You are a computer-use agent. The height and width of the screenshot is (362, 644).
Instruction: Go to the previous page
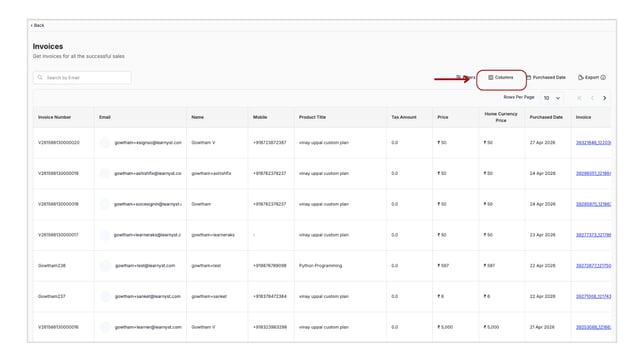point(592,98)
